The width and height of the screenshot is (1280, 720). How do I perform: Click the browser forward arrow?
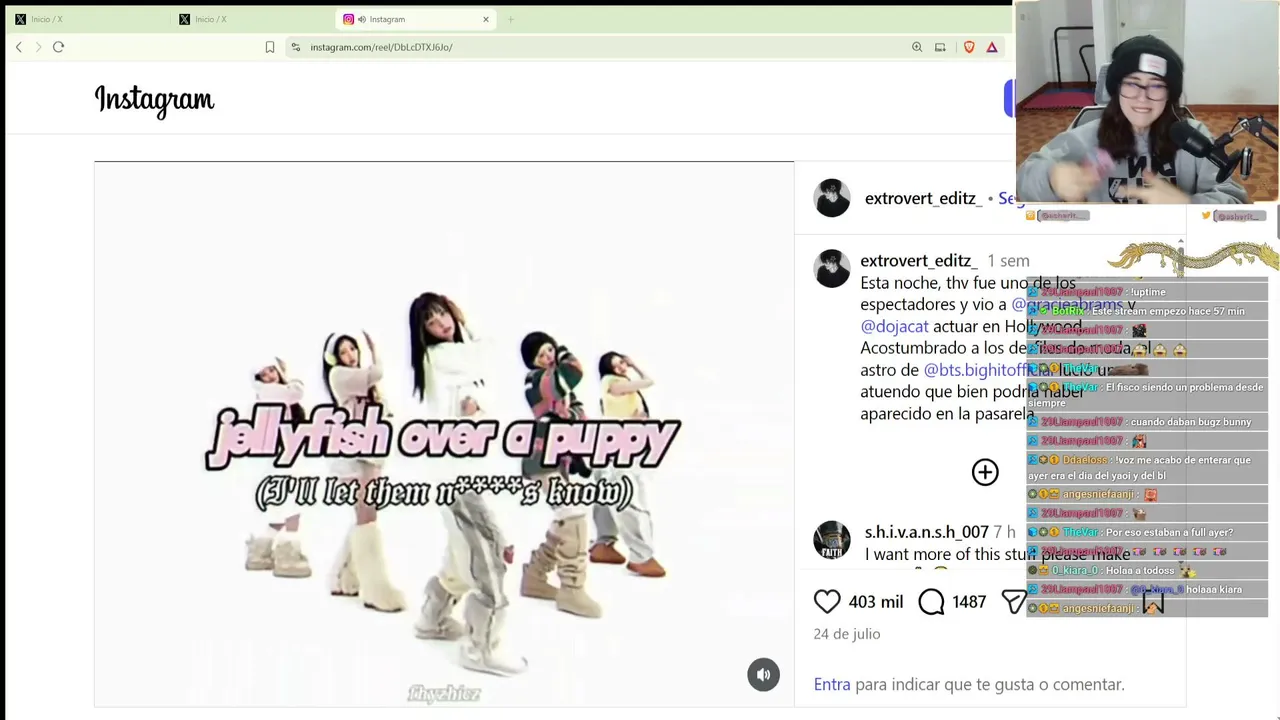click(x=38, y=47)
